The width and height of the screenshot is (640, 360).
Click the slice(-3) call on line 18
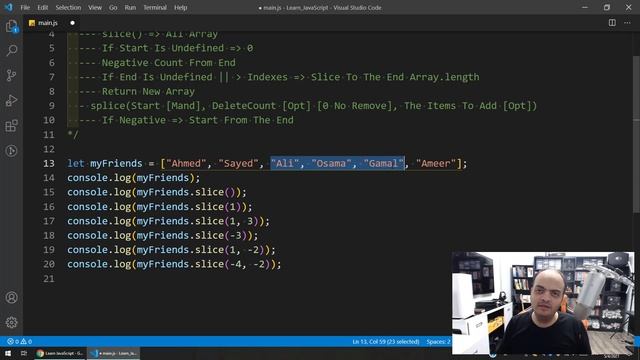(224, 235)
